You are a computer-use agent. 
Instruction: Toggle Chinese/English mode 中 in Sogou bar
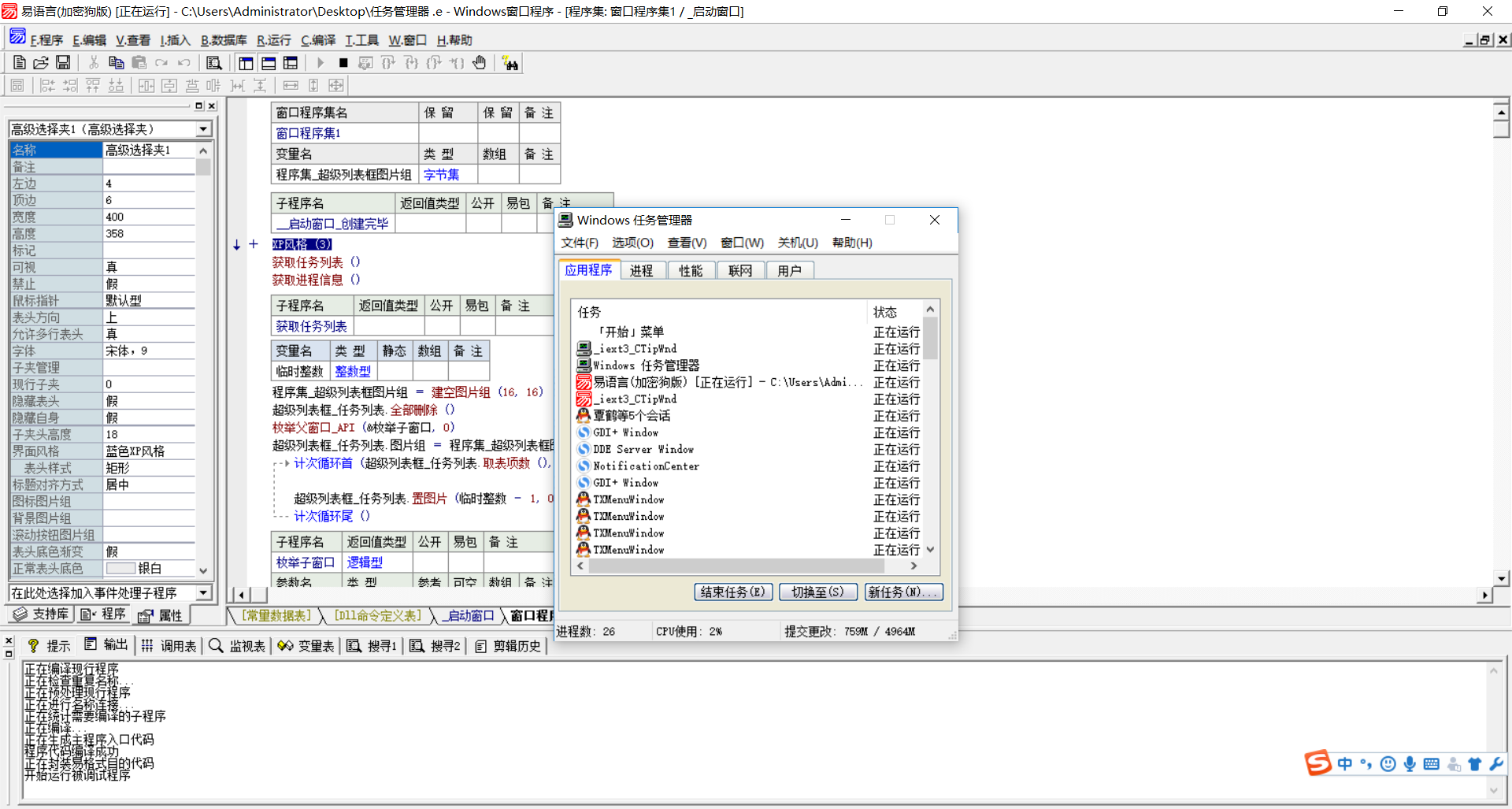(x=1345, y=763)
